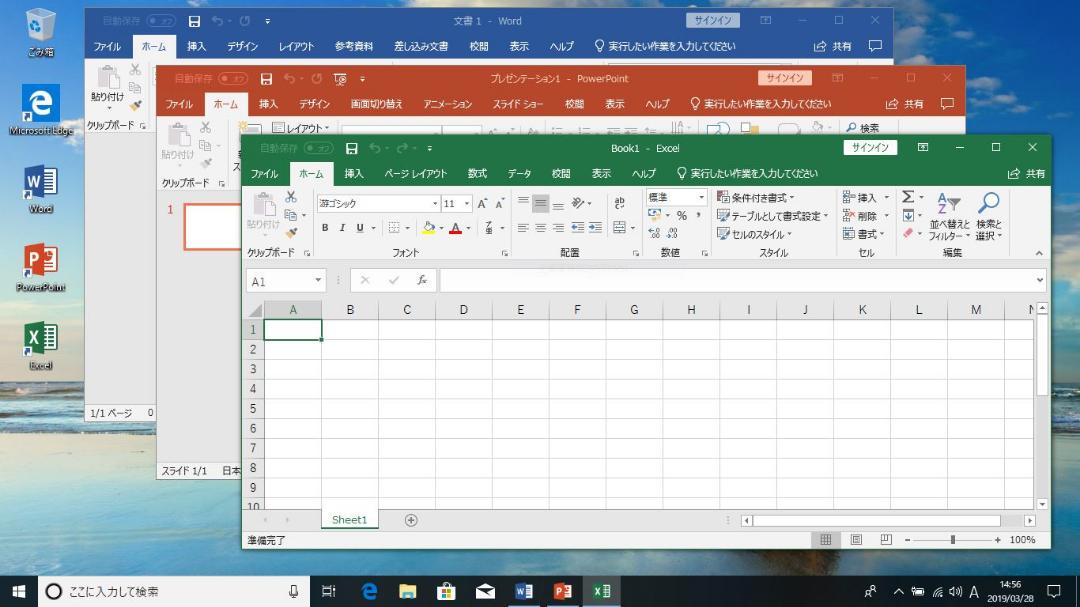The width and height of the screenshot is (1080, 607).
Task: Apply italic formatting in Excel
Action: tap(342, 228)
